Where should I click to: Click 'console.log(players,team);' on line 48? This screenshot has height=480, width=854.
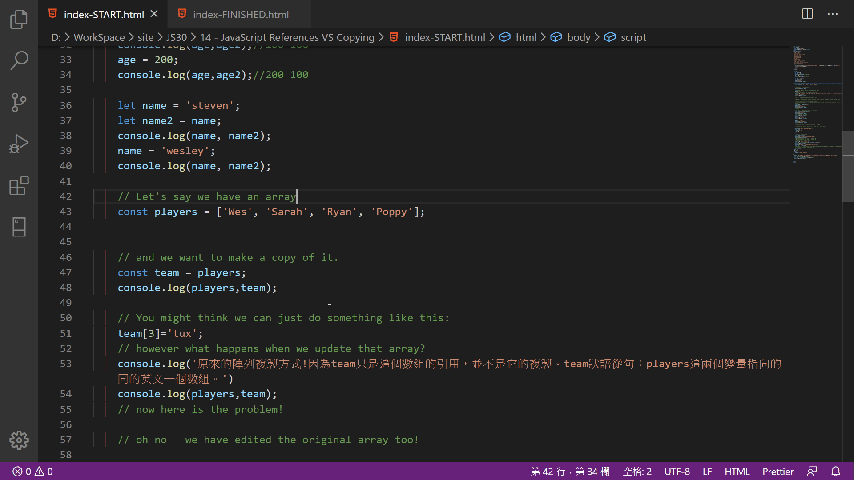[197, 288]
